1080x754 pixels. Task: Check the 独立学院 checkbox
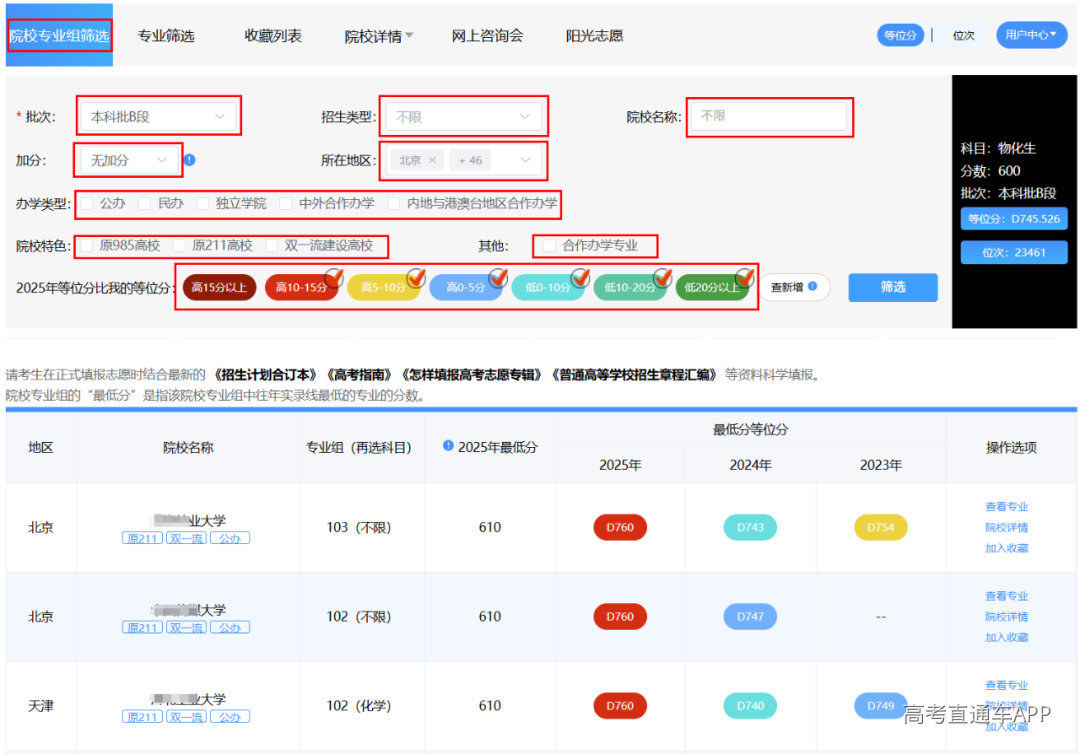point(203,203)
